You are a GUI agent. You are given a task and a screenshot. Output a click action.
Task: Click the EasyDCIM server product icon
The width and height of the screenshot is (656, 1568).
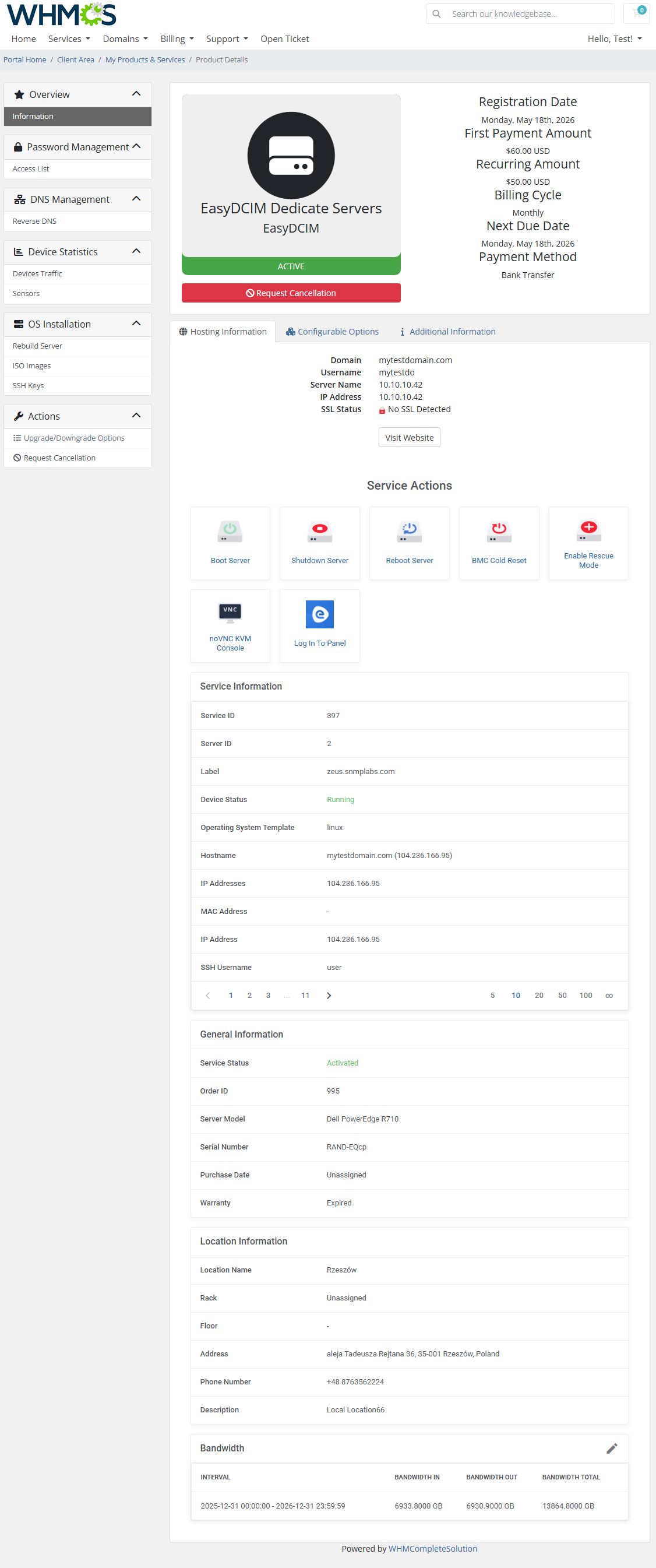(291, 155)
